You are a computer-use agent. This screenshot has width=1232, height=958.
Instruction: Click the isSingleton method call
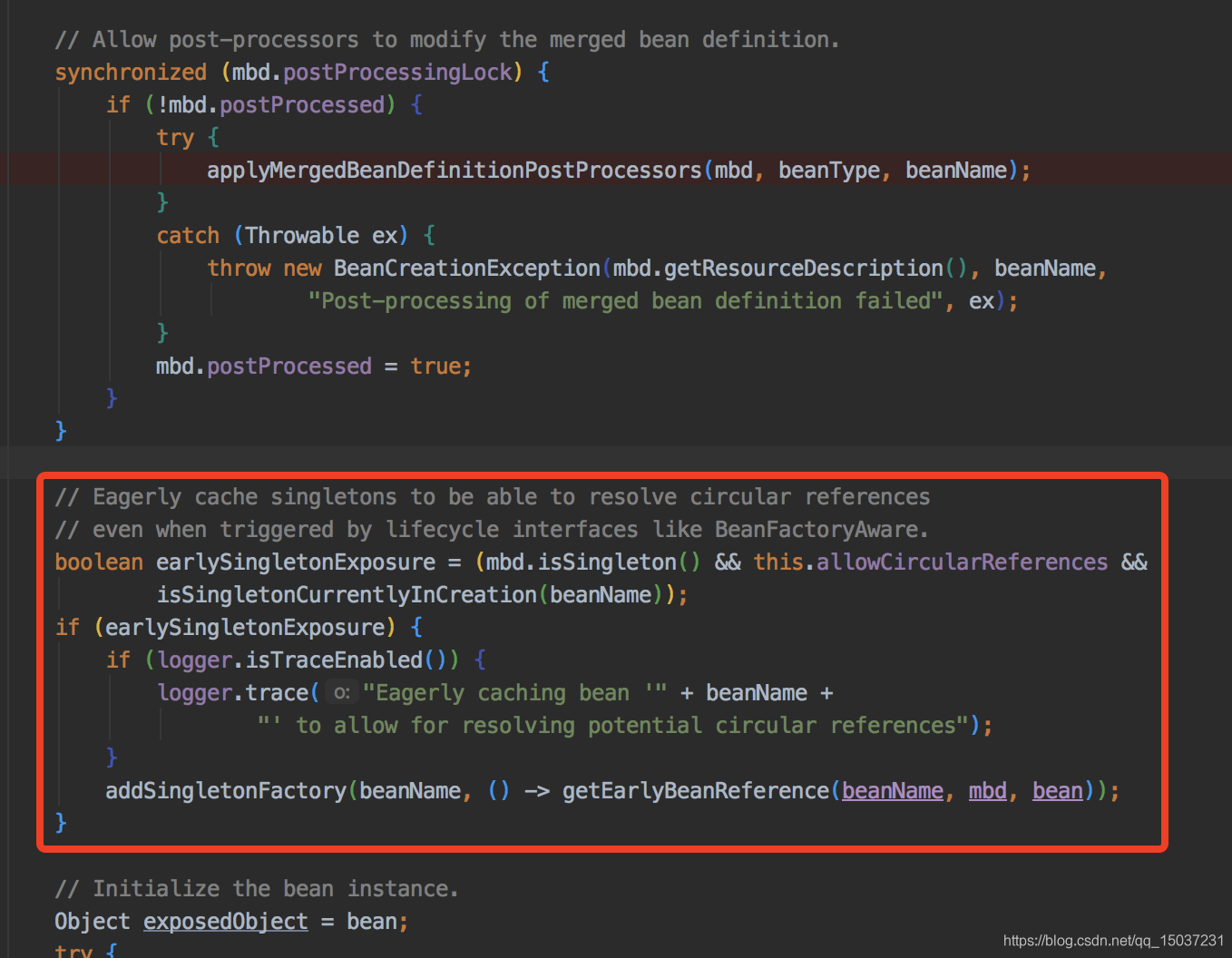607,562
